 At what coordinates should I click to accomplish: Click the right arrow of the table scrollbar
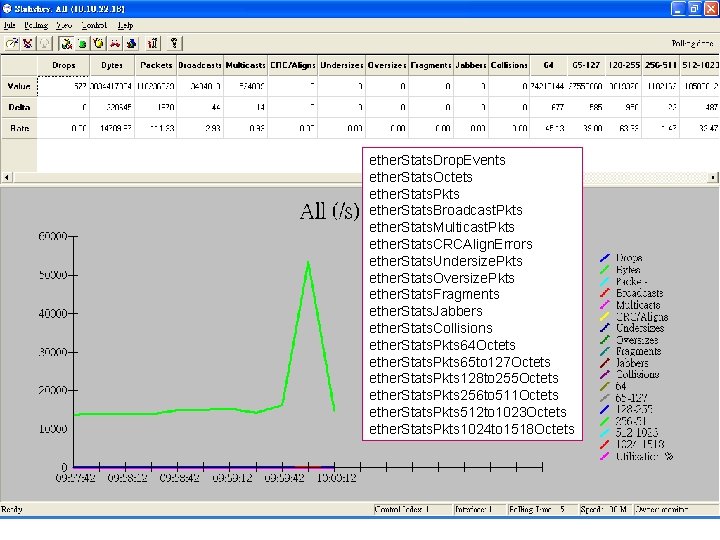tap(713, 177)
